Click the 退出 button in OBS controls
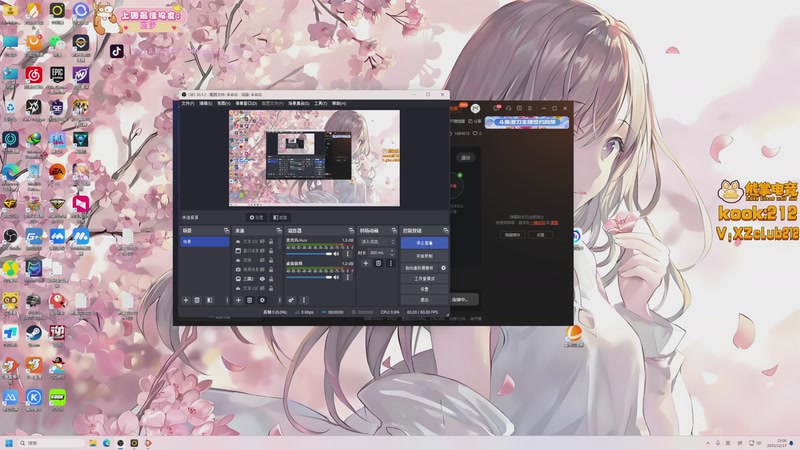The width and height of the screenshot is (800, 450). (x=424, y=299)
